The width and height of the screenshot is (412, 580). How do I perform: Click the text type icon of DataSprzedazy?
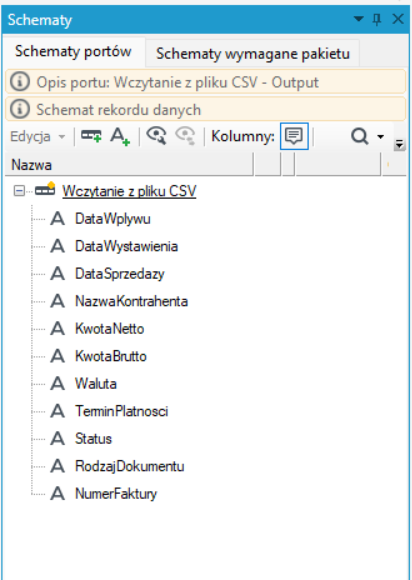(57, 274)
